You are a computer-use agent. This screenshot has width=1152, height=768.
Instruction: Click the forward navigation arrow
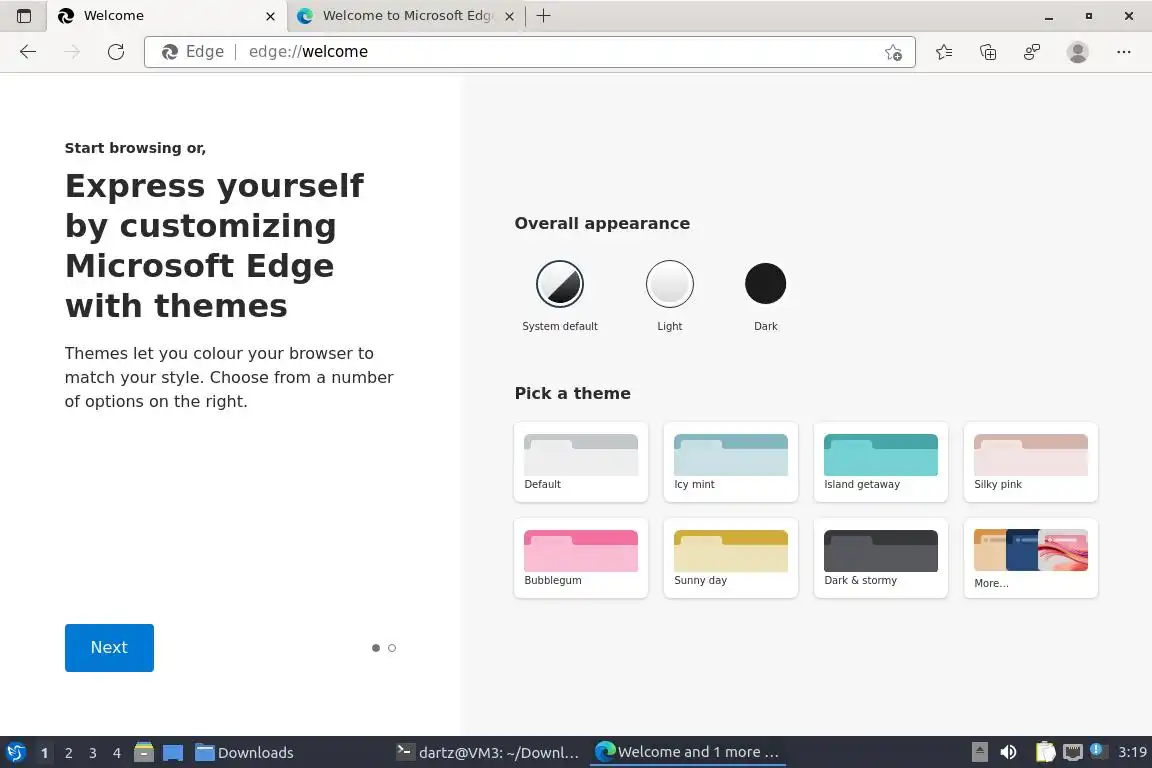click(x=72, y=51)
